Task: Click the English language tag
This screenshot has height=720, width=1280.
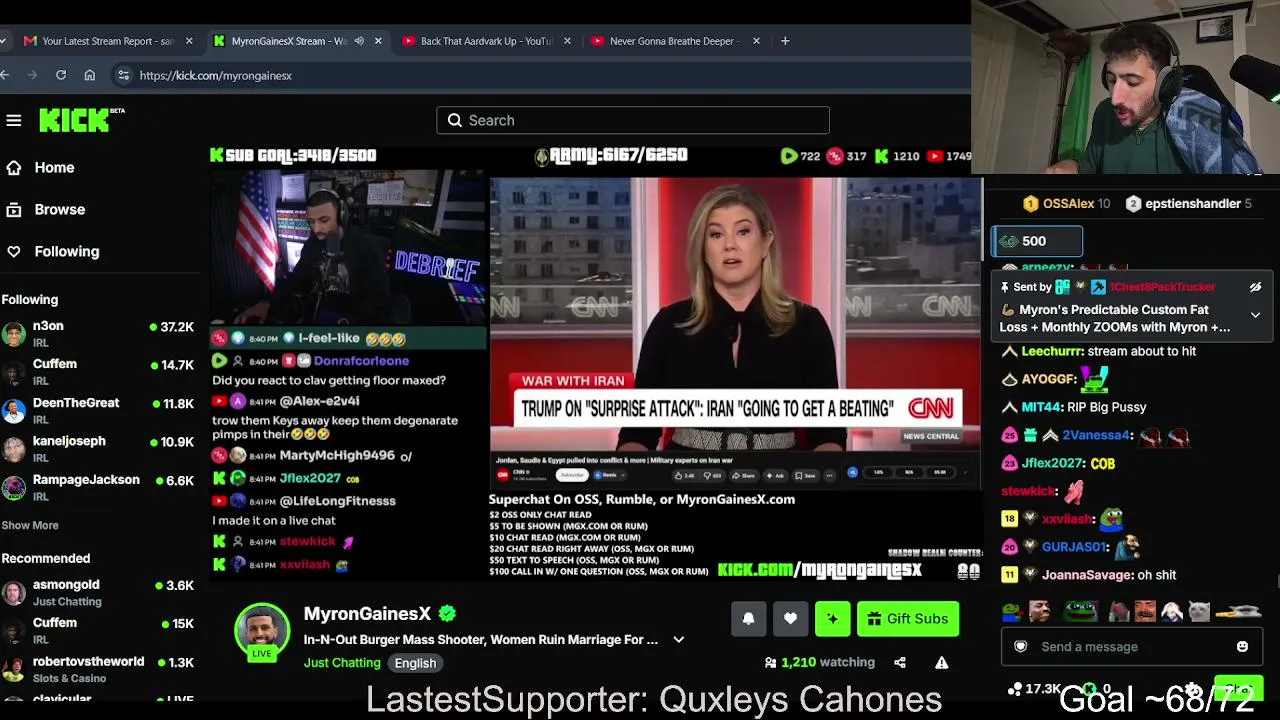Action: click(x=415, y=663)
